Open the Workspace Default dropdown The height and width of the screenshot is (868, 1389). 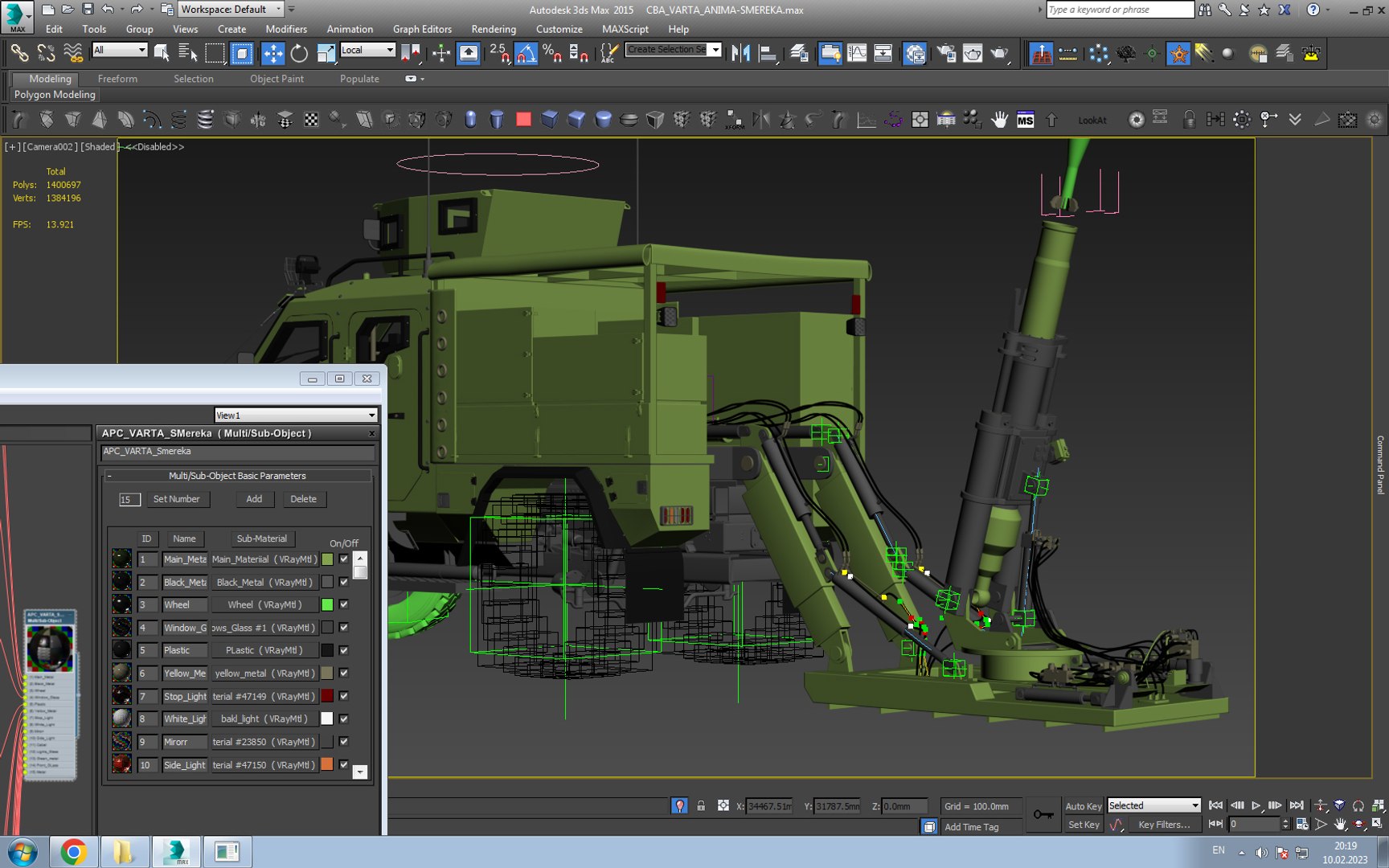pyautogui.click(x=231, y=9)
